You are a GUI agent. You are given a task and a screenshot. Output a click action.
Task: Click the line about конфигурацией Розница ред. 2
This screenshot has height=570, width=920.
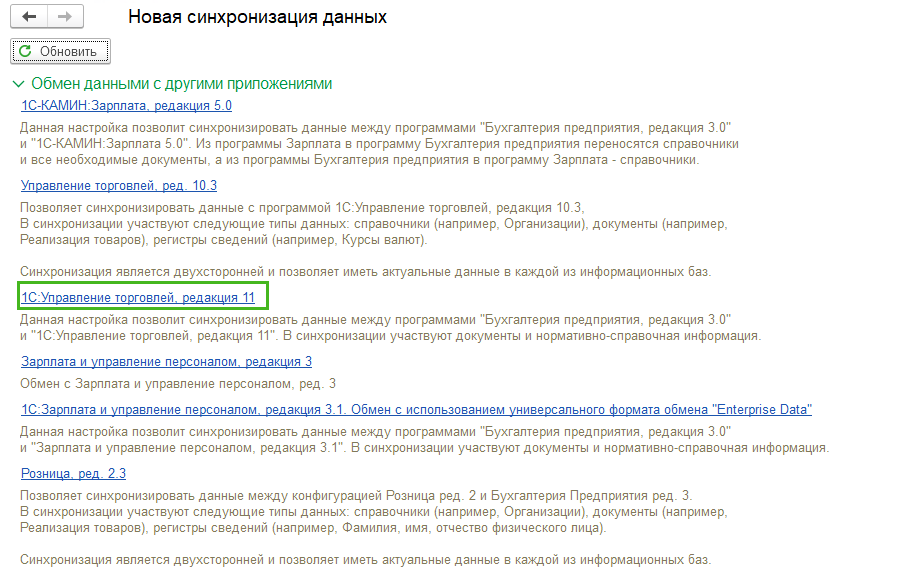pyautogui.click(x=356, y=495)
